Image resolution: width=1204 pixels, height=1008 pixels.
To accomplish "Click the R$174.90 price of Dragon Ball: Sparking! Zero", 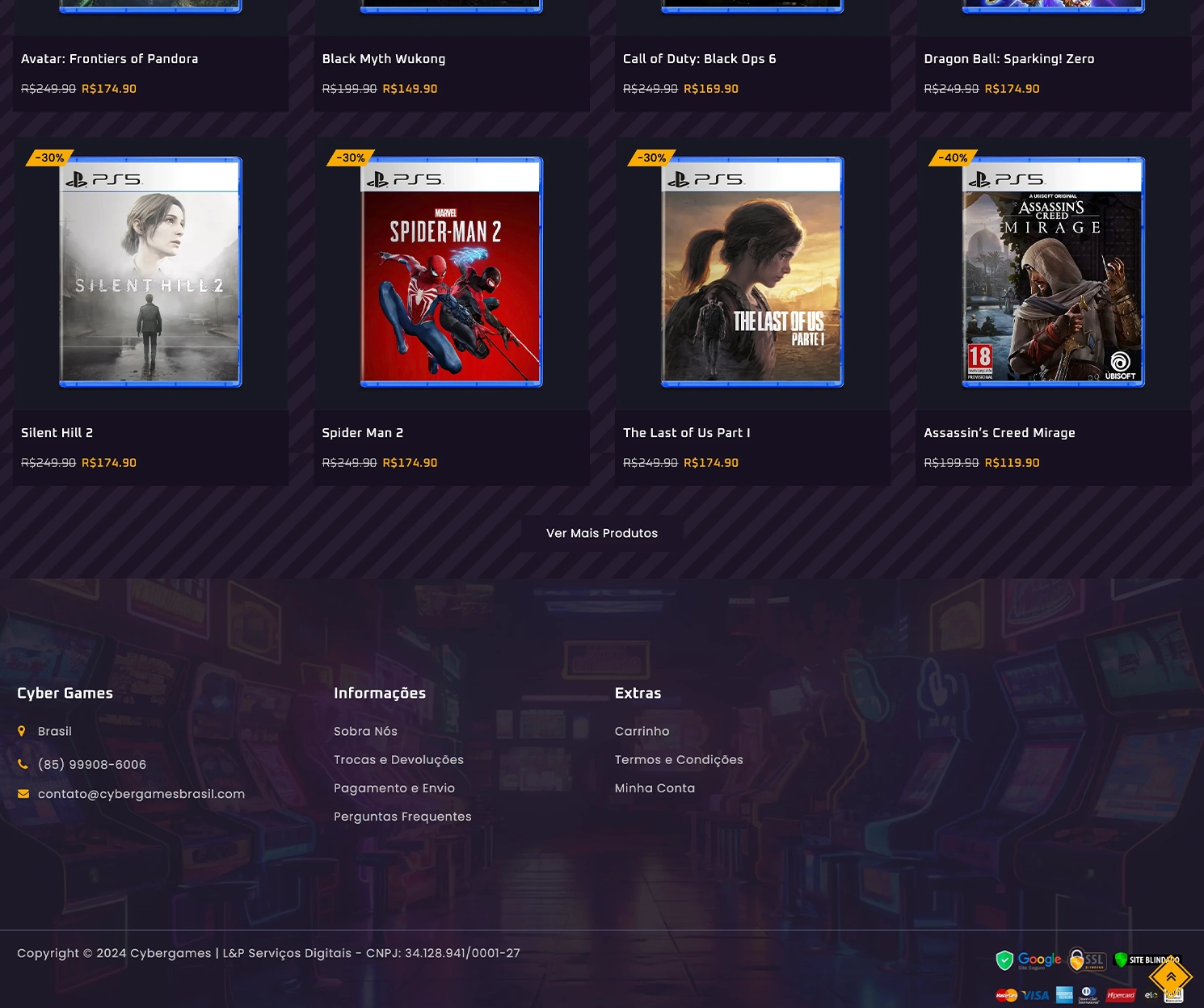I will coord(1012,89).
